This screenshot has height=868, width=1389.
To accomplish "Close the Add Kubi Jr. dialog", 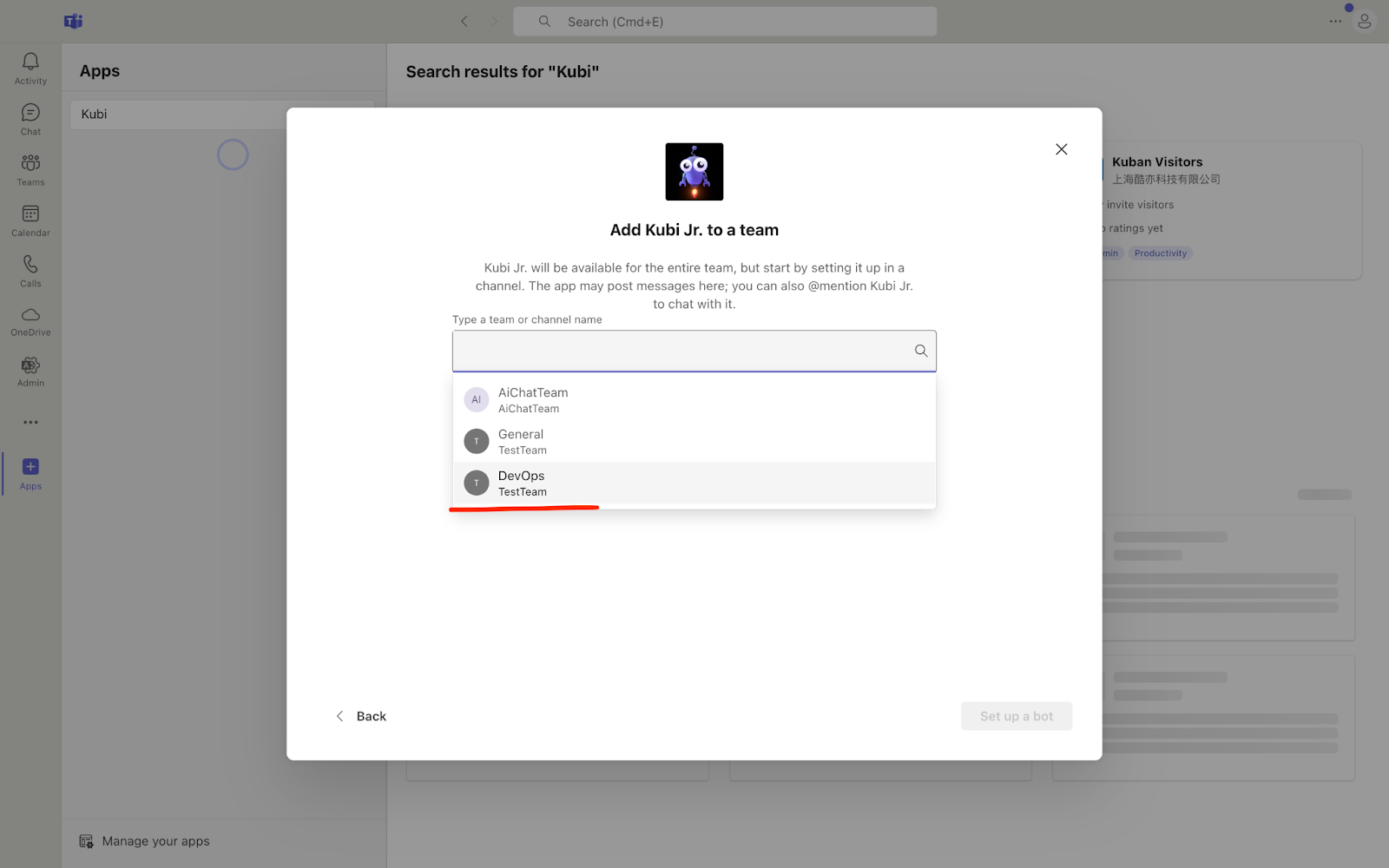I will tap(1061, 149).
